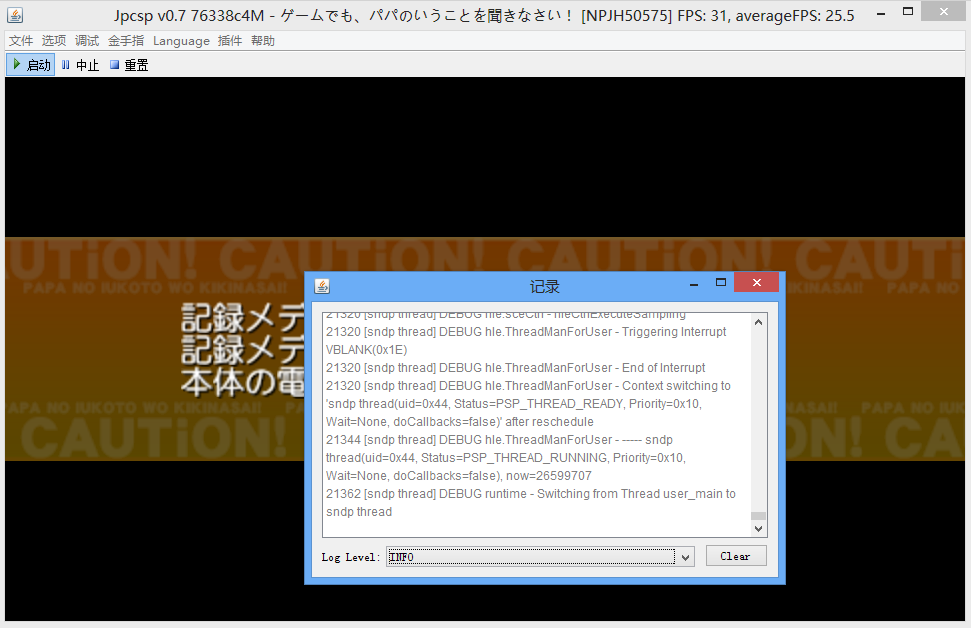
Task: Open the 金手指 menu
Action: (126, 41)
